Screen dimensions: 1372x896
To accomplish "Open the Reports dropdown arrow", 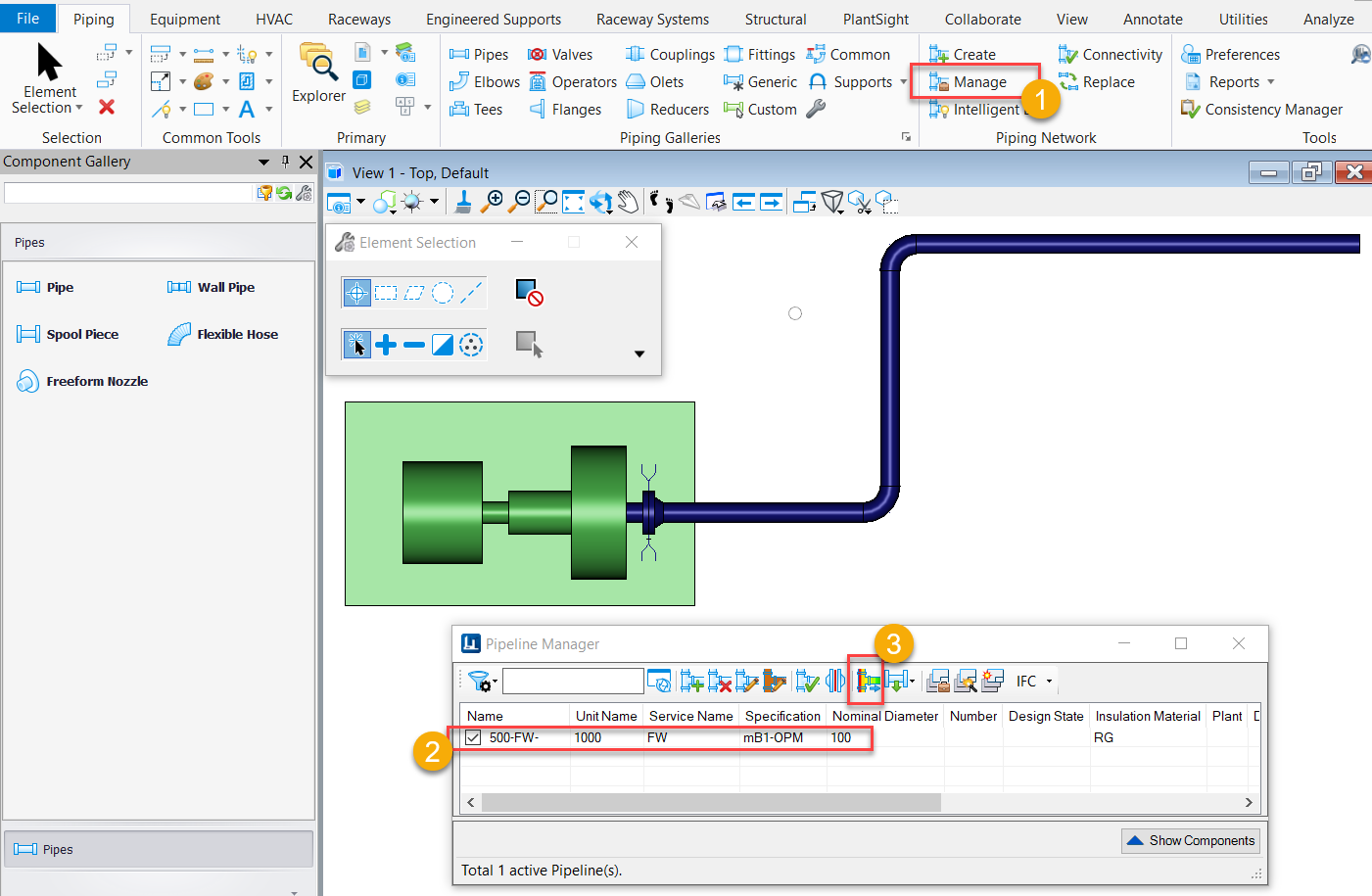I will tap(1271, 82).
